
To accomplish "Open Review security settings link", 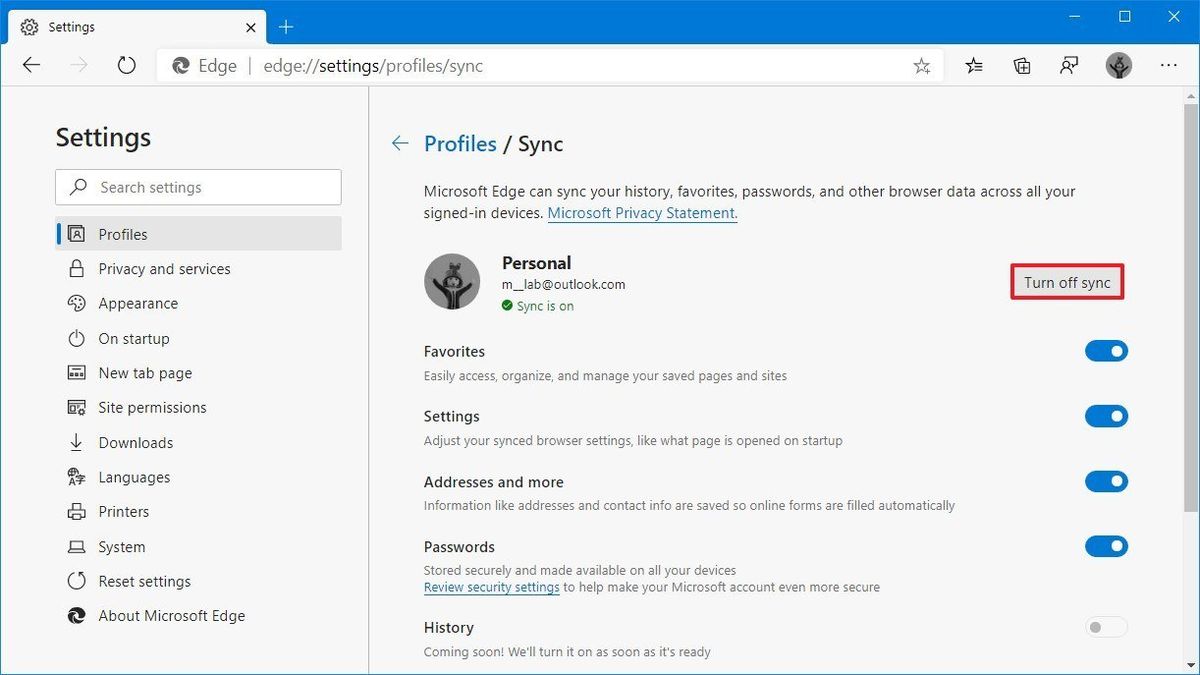I will [491, 587].
